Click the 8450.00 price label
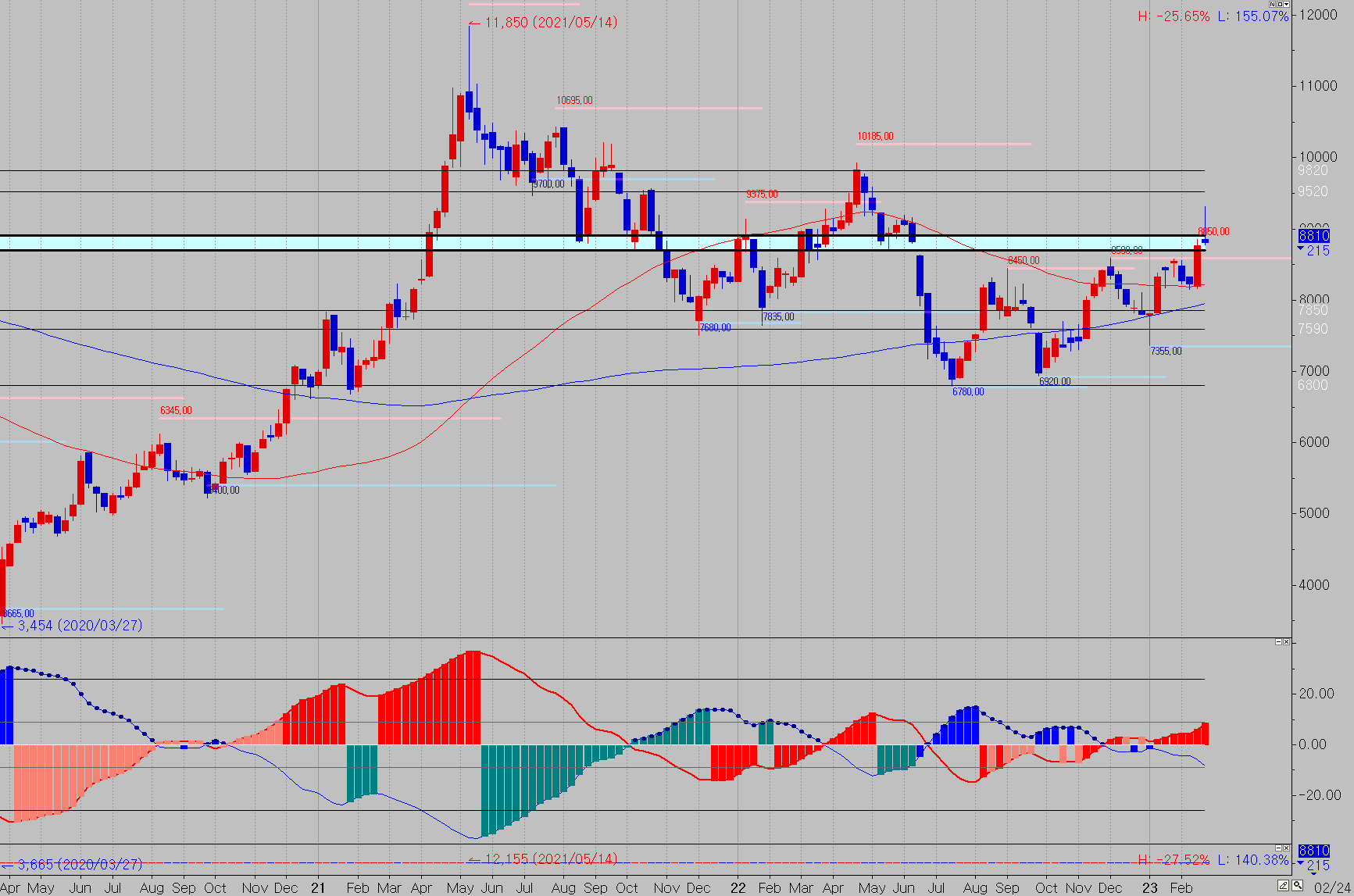The image size is (1354, 896). point(1024,261)
